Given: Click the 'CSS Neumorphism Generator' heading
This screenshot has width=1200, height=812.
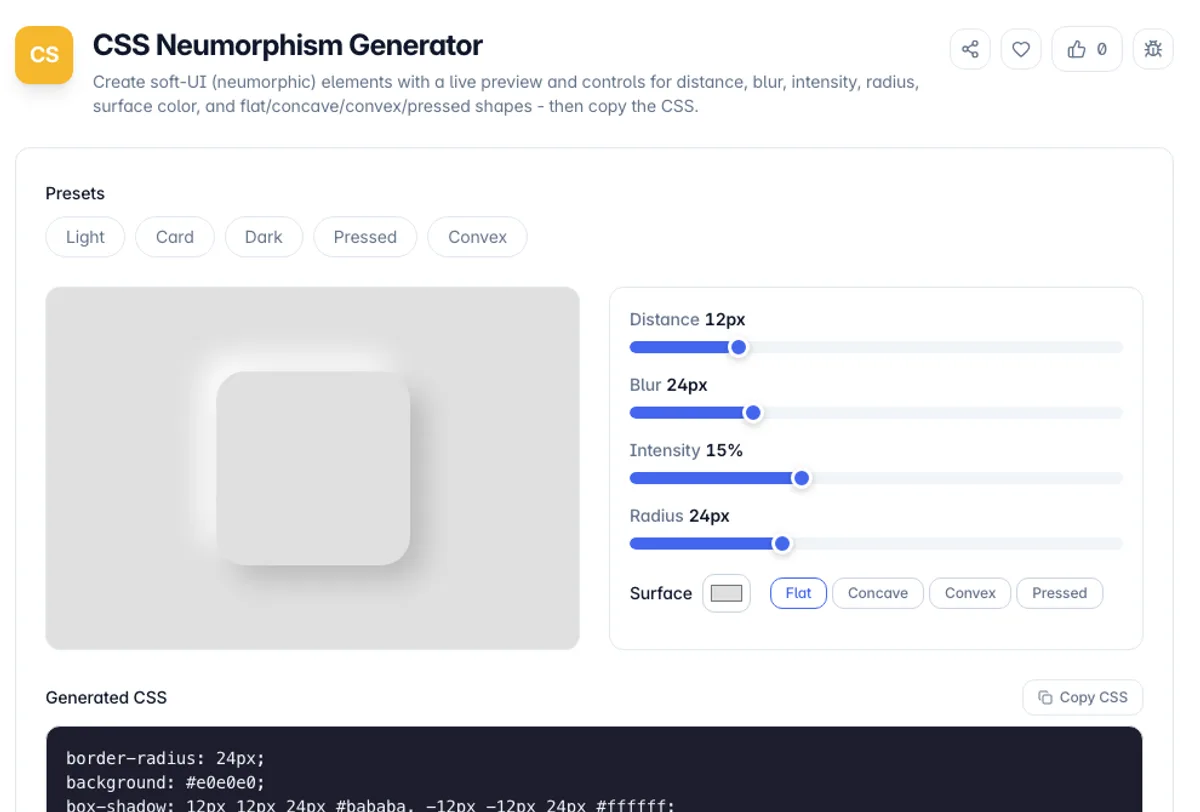Looking at the screenshot, I should [288, 45].
